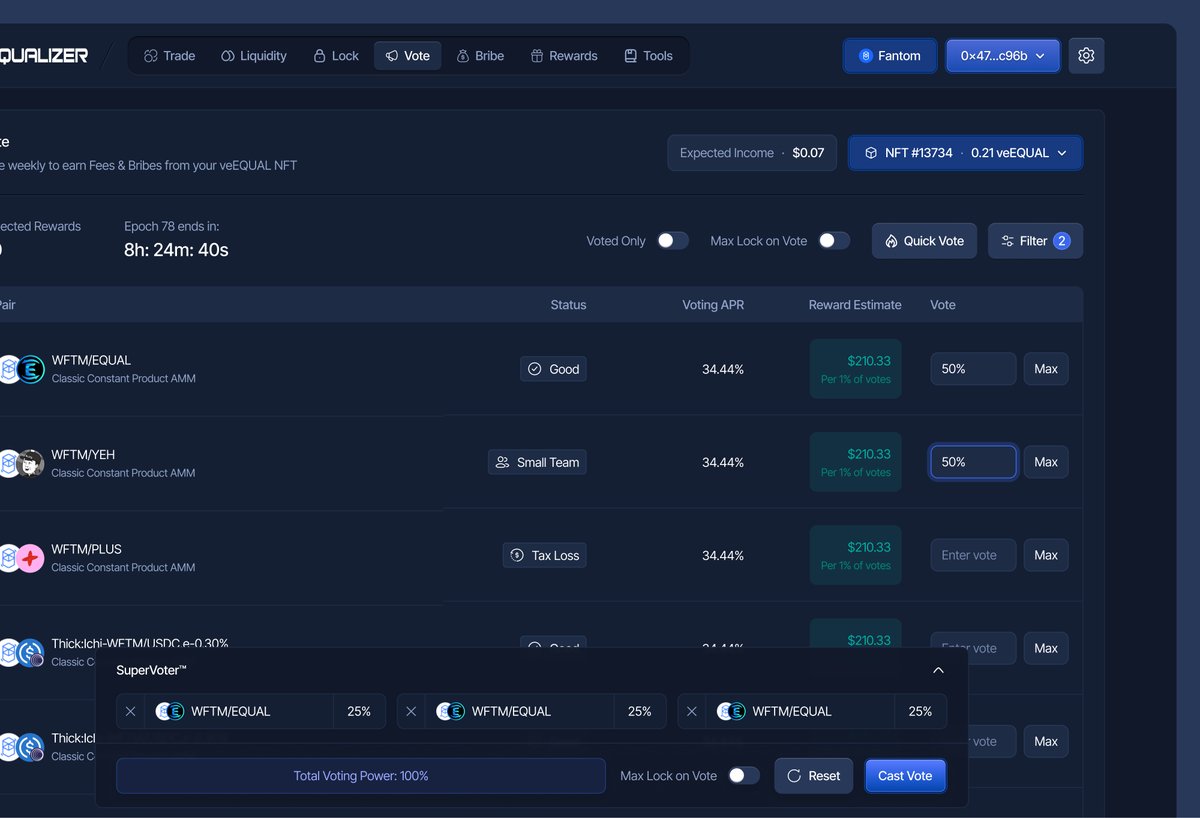Select the Vote tab
The width and height of the screenshot is (1200, 818).
pyautogui.click(x=407, y=56)
